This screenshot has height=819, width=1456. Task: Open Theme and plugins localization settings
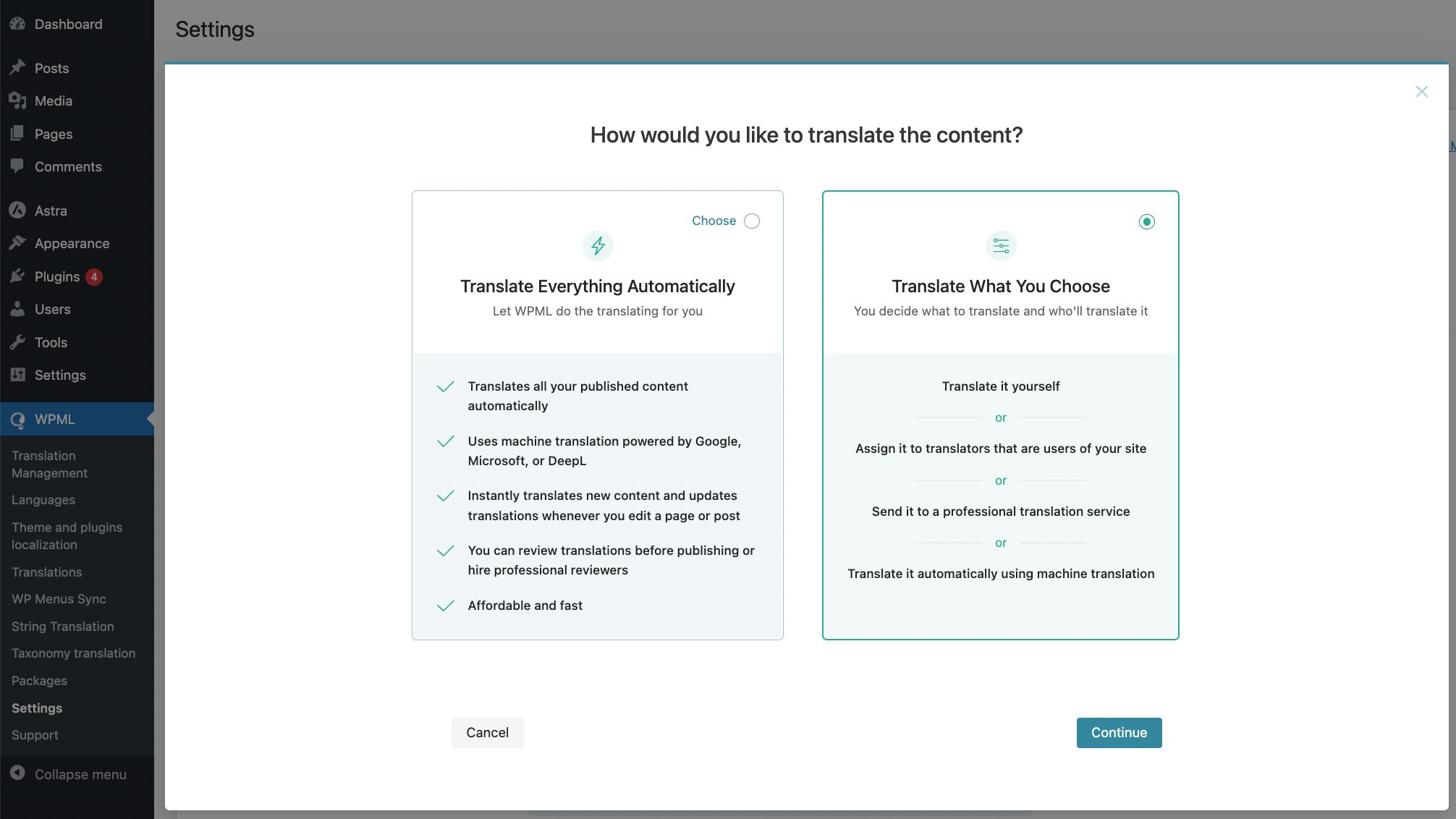pyautogui.click(x=67, y=535)
